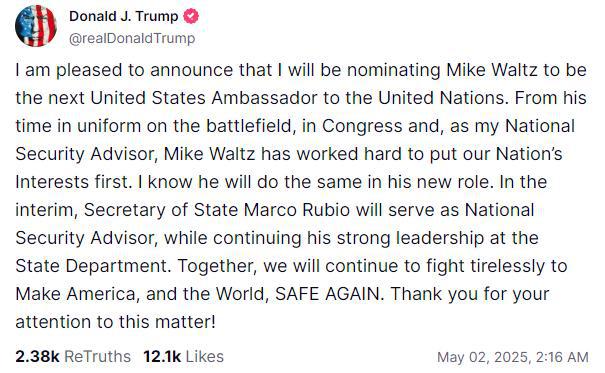Click the words 'United Nations' in post
The image size is (605, 373).
point(441,98)
